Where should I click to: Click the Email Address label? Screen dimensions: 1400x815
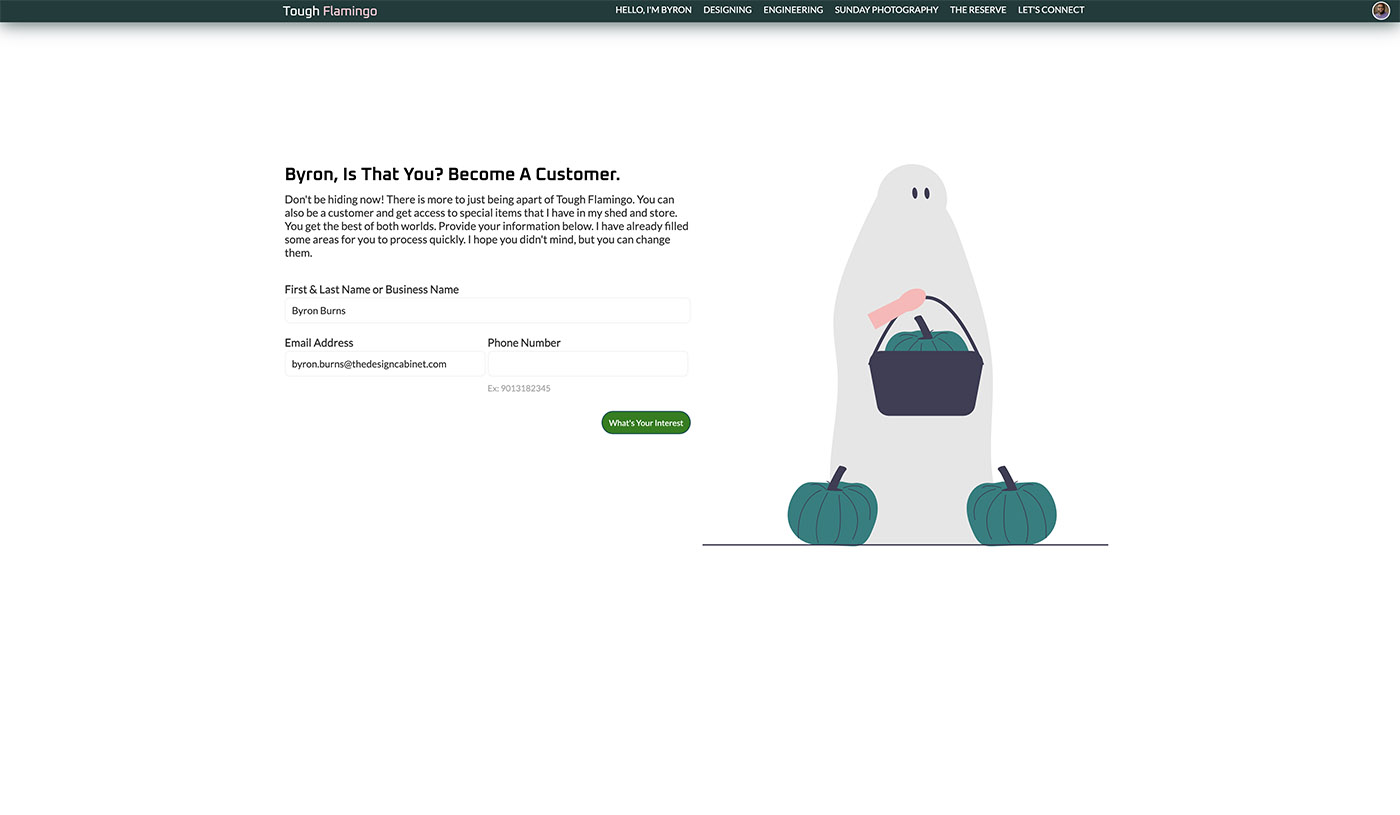point(319,343)
